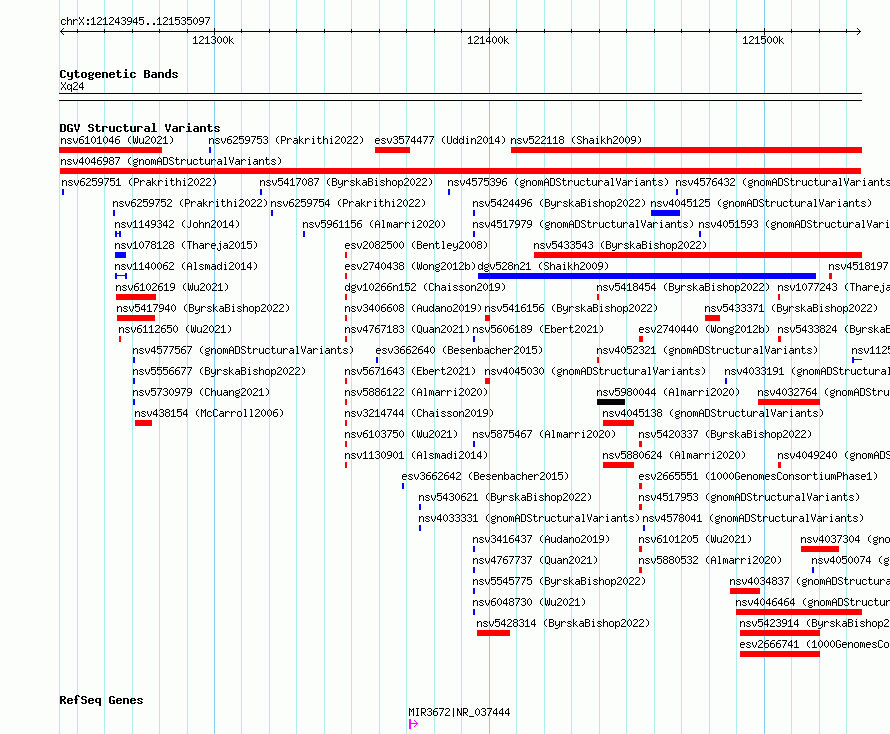Image resolution: width=890 pixels, height=734 pixels.
Task: Open nsv5880532 (Almarri2020) label
Action: (710, 560)
